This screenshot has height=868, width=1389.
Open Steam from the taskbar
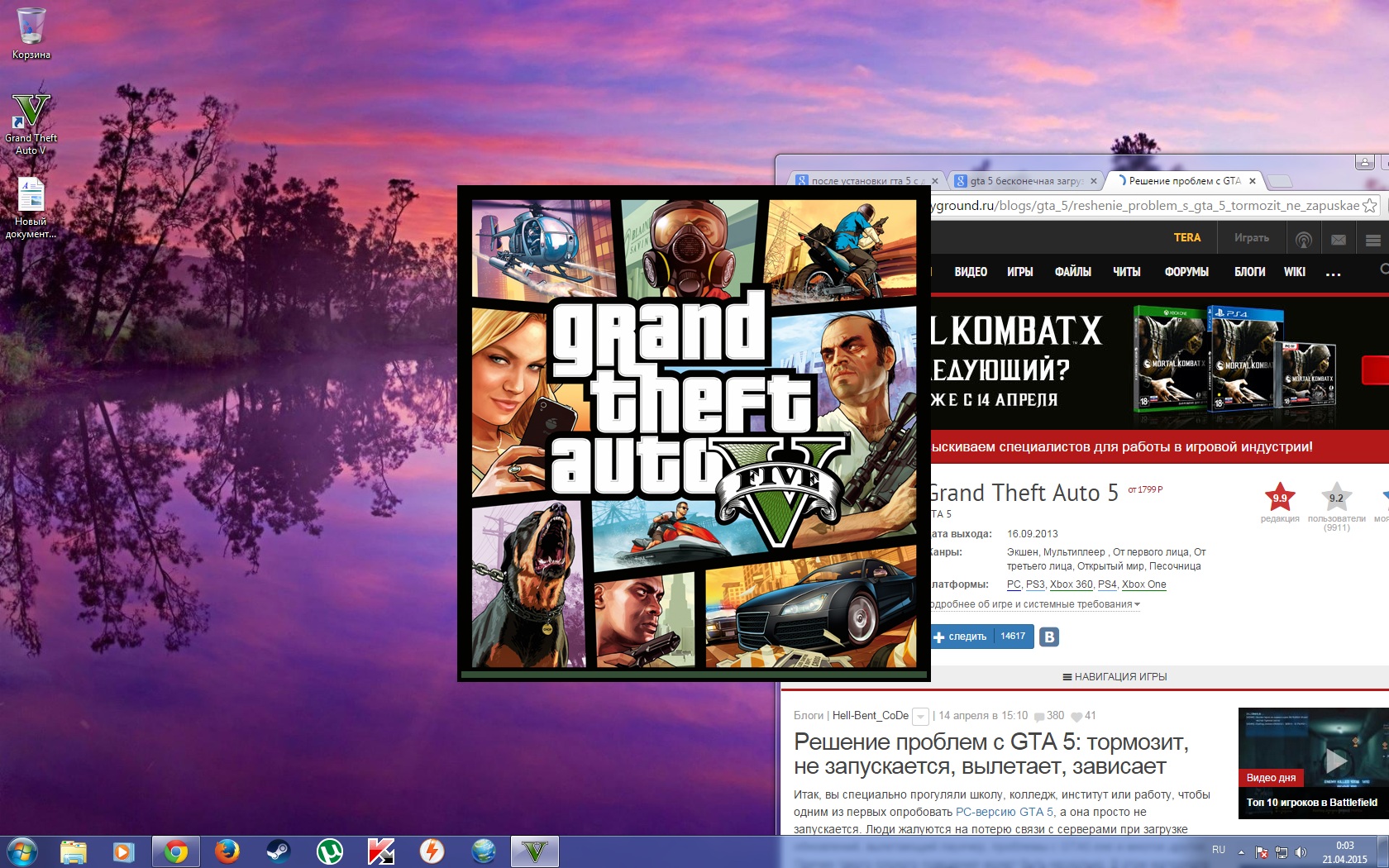pyautogui.click(x=278, y=851)
